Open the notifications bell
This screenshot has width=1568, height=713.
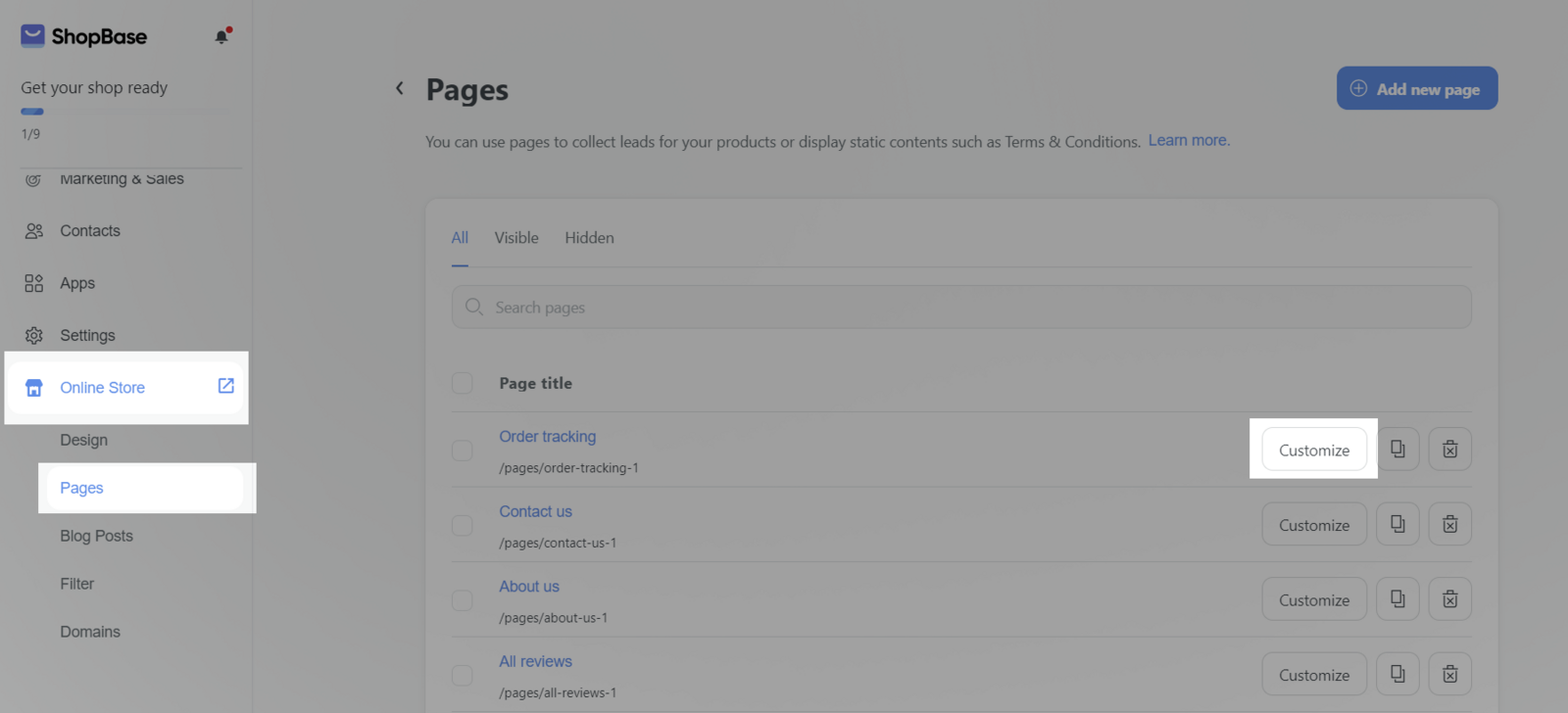tap(222, 36)
